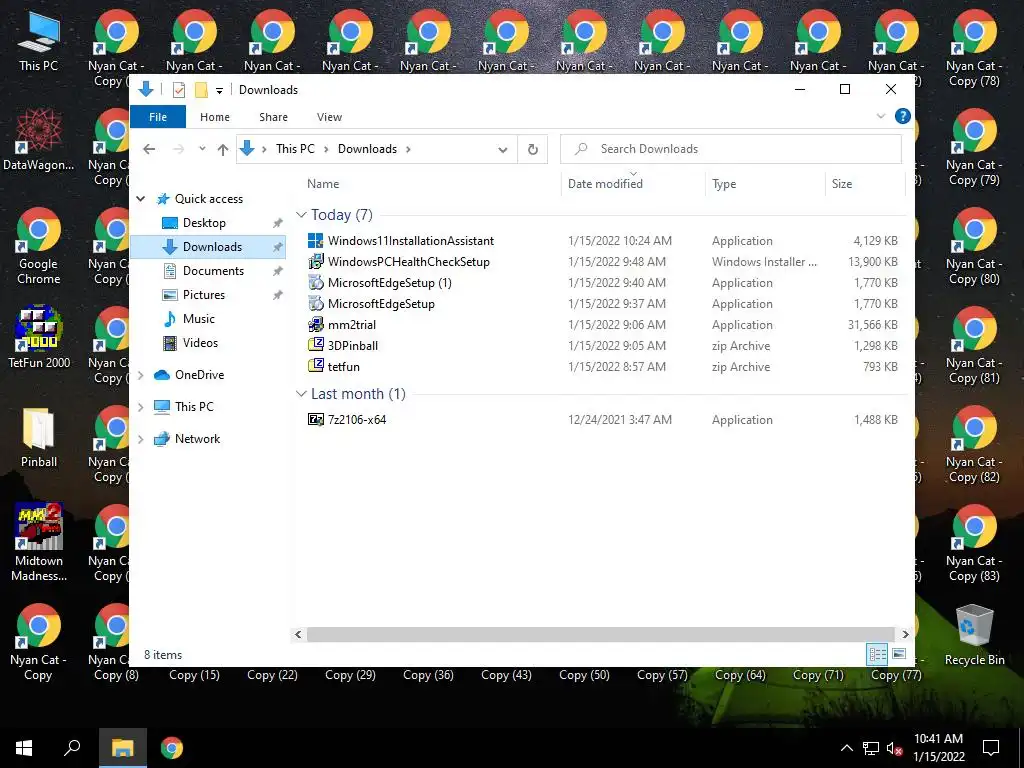
Task: Open the Recycle Bin
Action: tap(974, 635)
